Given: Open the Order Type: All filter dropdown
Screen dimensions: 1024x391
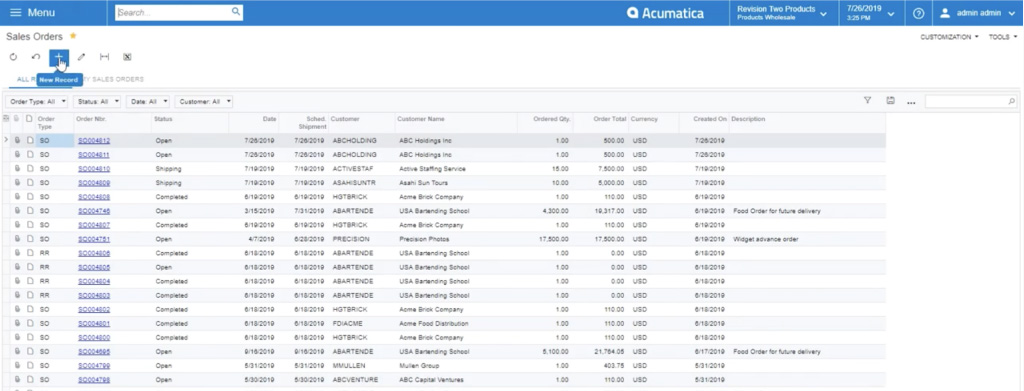Looking at the screenshot, I should click(x=38, y=102).
